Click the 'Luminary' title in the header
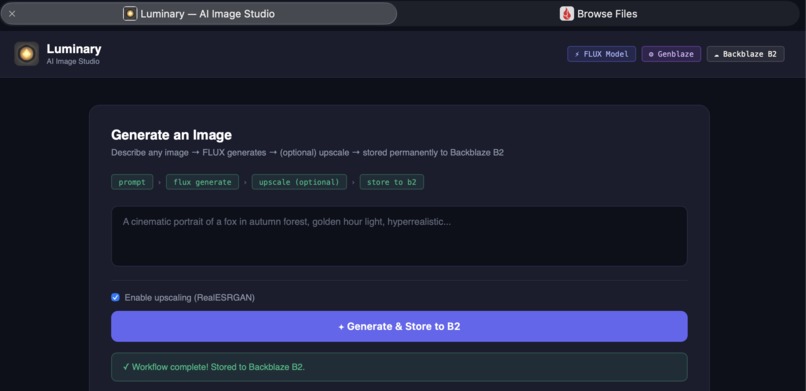This screenshot has height=391, width=806. click(74, 49)
